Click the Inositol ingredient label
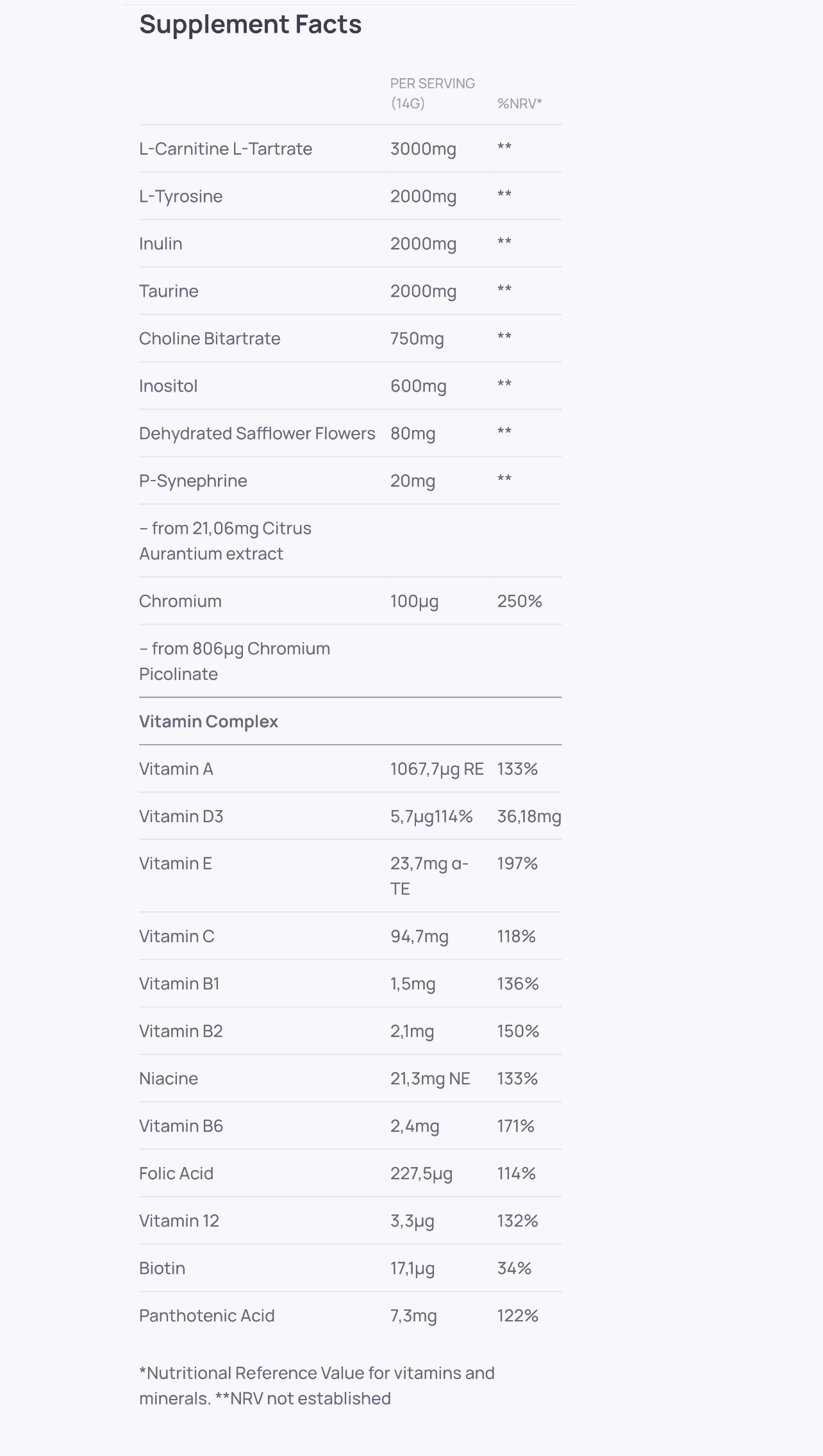The width and height of the screenshot is (823, 1456). [168, 386]
